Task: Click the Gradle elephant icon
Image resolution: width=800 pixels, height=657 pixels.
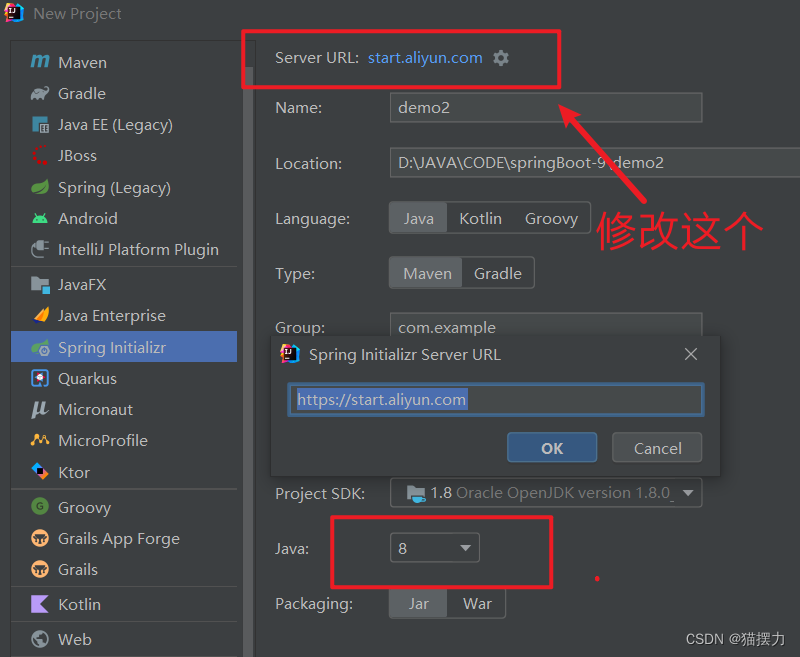Action: tap(40, 93)
